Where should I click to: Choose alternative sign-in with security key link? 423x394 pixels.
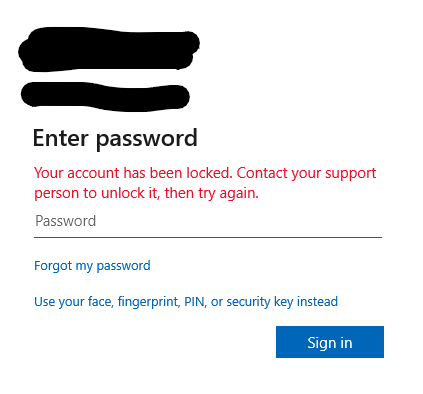coord(186,302)
